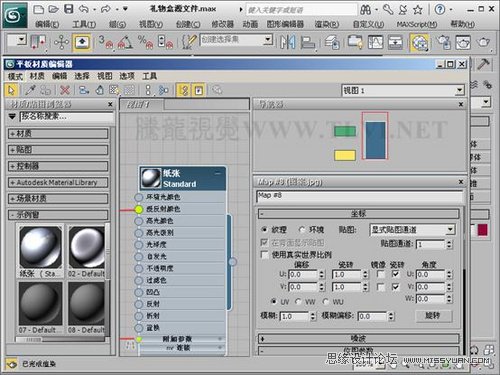Image resolution: width=500 pixels, height=375 pixels.
Task: Expand the 控制器 group in browser
Action: 58,166
